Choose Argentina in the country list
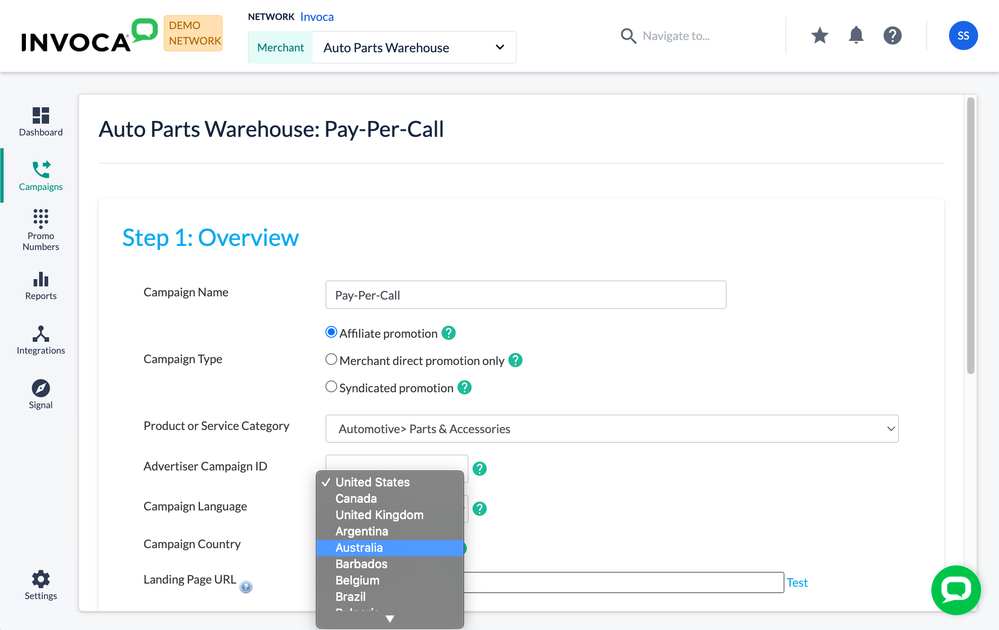This screenshot has height=630, width=999. click(390, 531)
